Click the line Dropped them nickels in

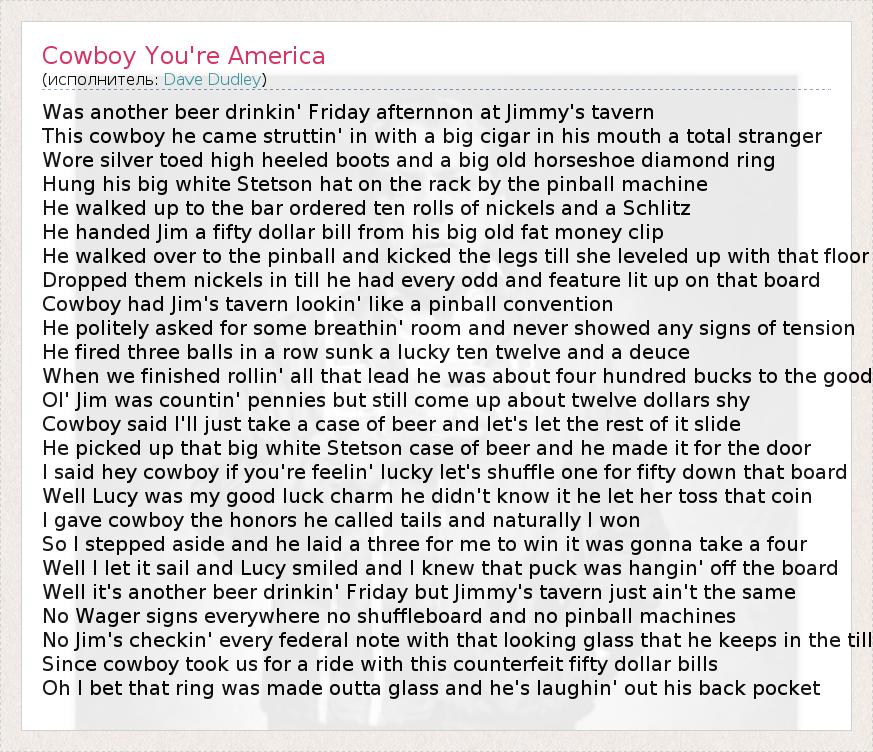(x=431, y=280)
